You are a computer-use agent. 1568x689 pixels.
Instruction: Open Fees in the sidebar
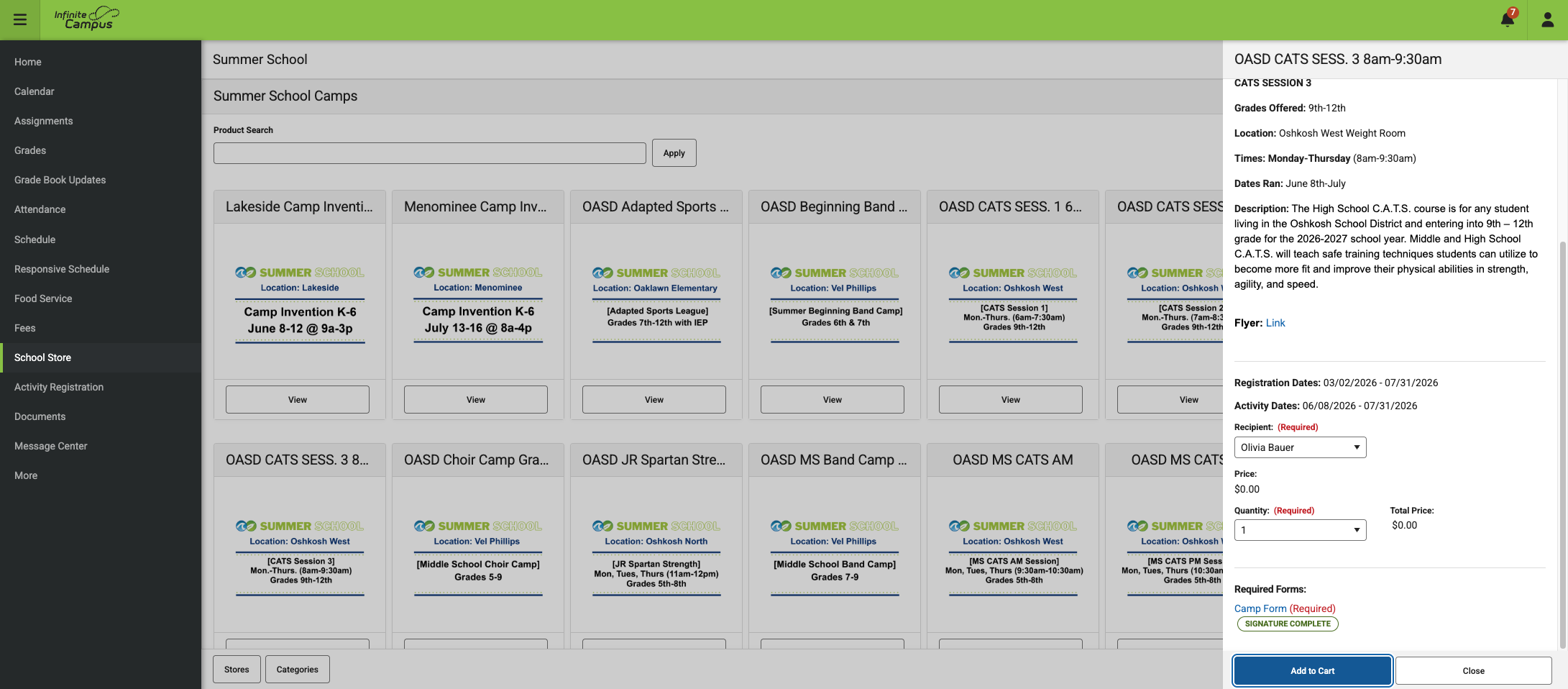click(x=101, y=328)
